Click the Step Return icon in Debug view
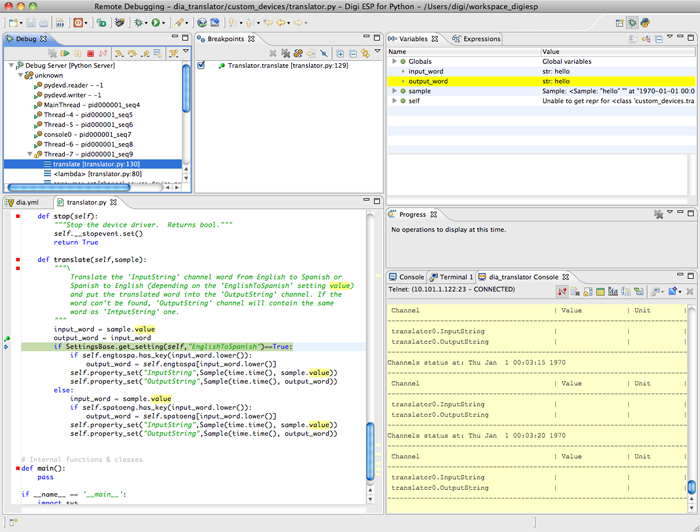The image size is (700, 532). [x=145, y=54]
